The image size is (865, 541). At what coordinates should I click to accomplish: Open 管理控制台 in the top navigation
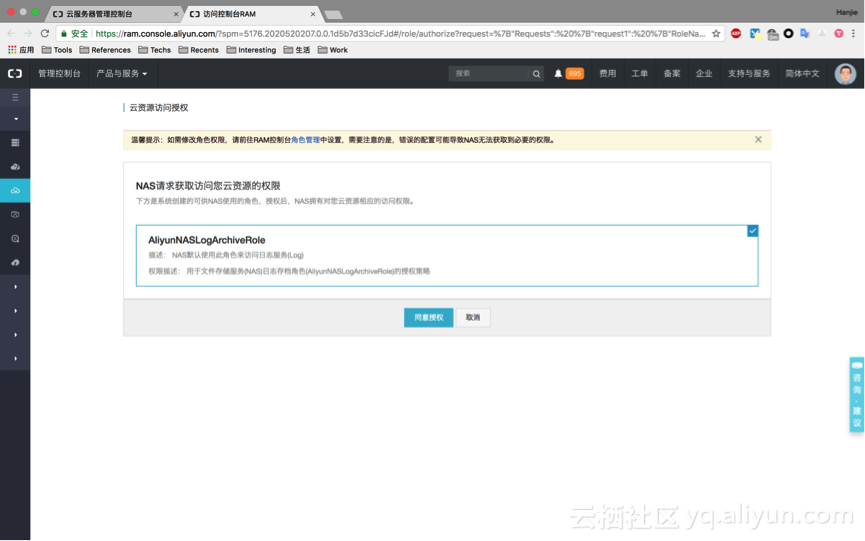pos(59,73)
